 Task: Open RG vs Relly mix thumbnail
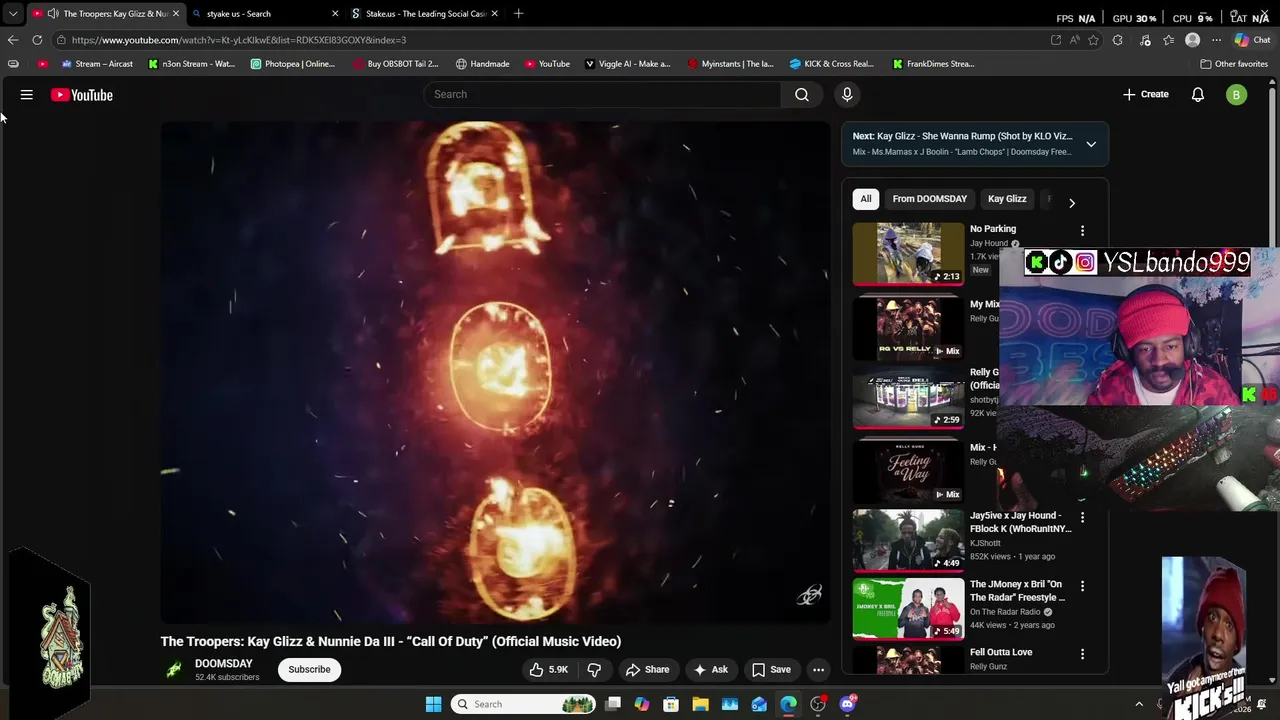908,328
